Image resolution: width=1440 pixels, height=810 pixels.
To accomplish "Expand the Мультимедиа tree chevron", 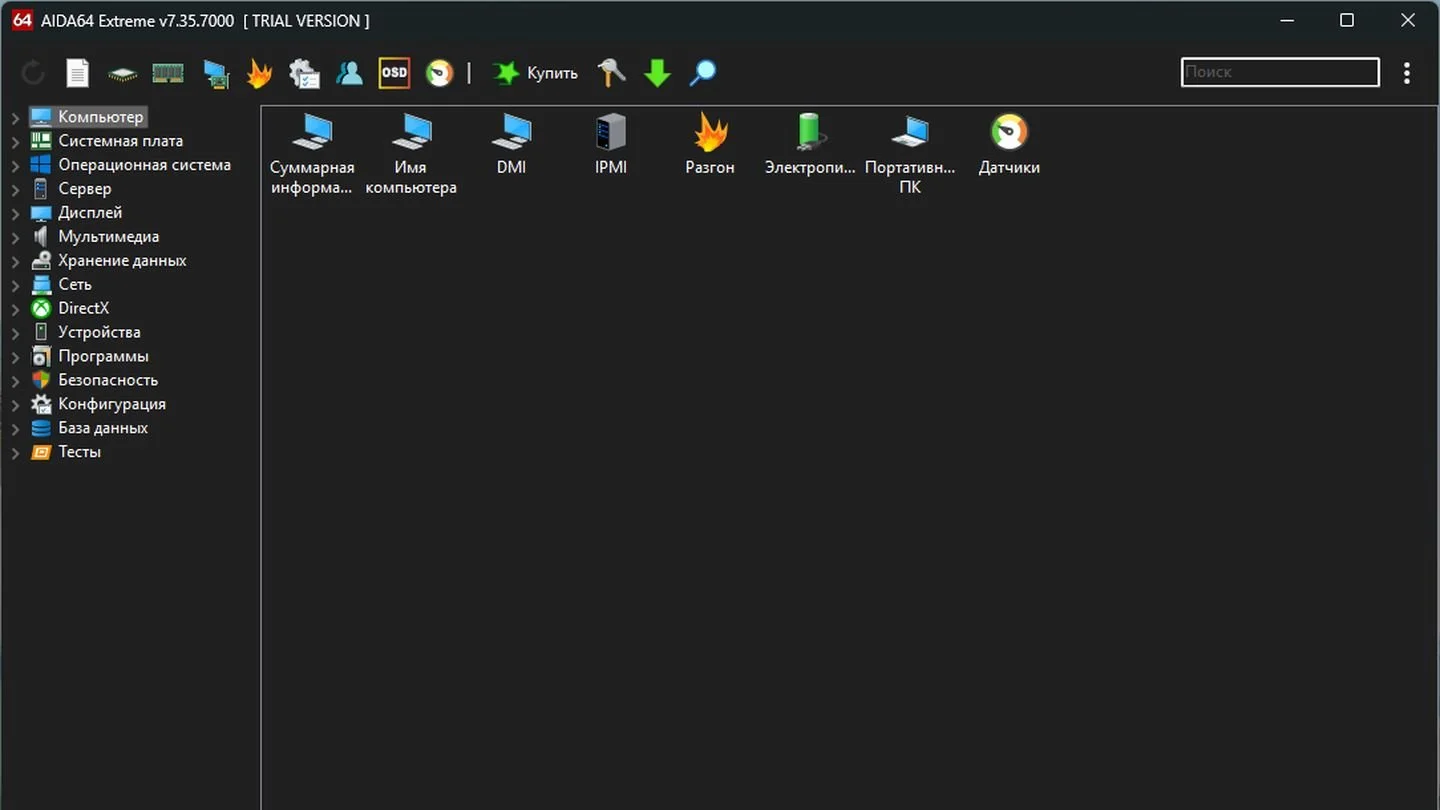I will point(15,238).
